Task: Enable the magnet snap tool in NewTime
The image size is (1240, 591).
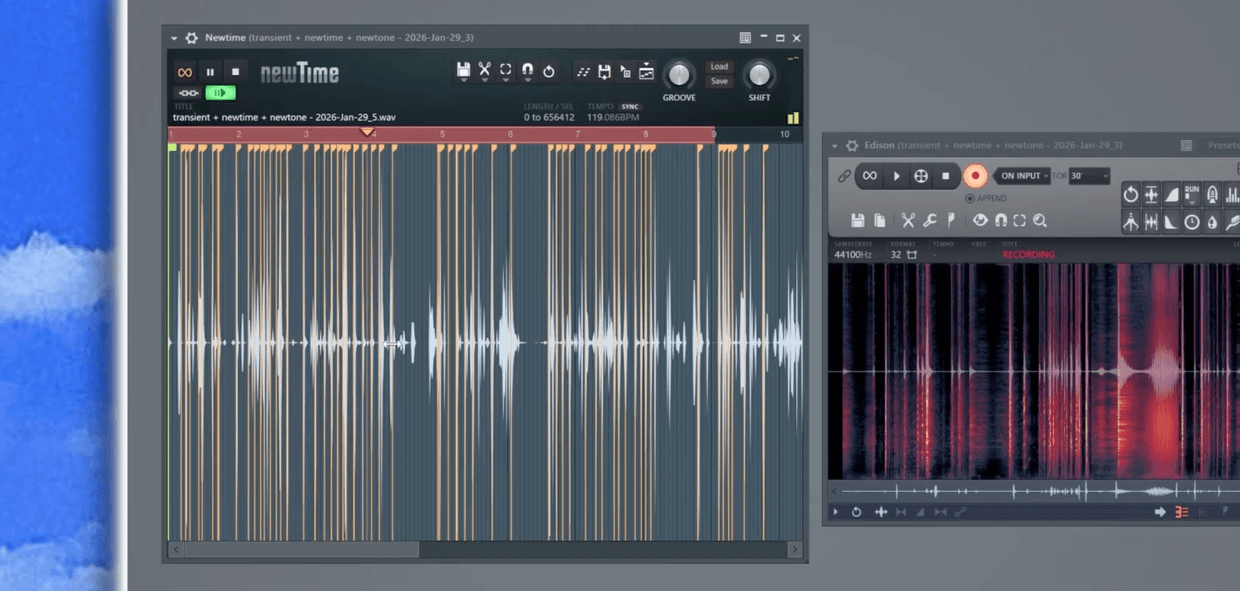Action: tap(527, 71)
